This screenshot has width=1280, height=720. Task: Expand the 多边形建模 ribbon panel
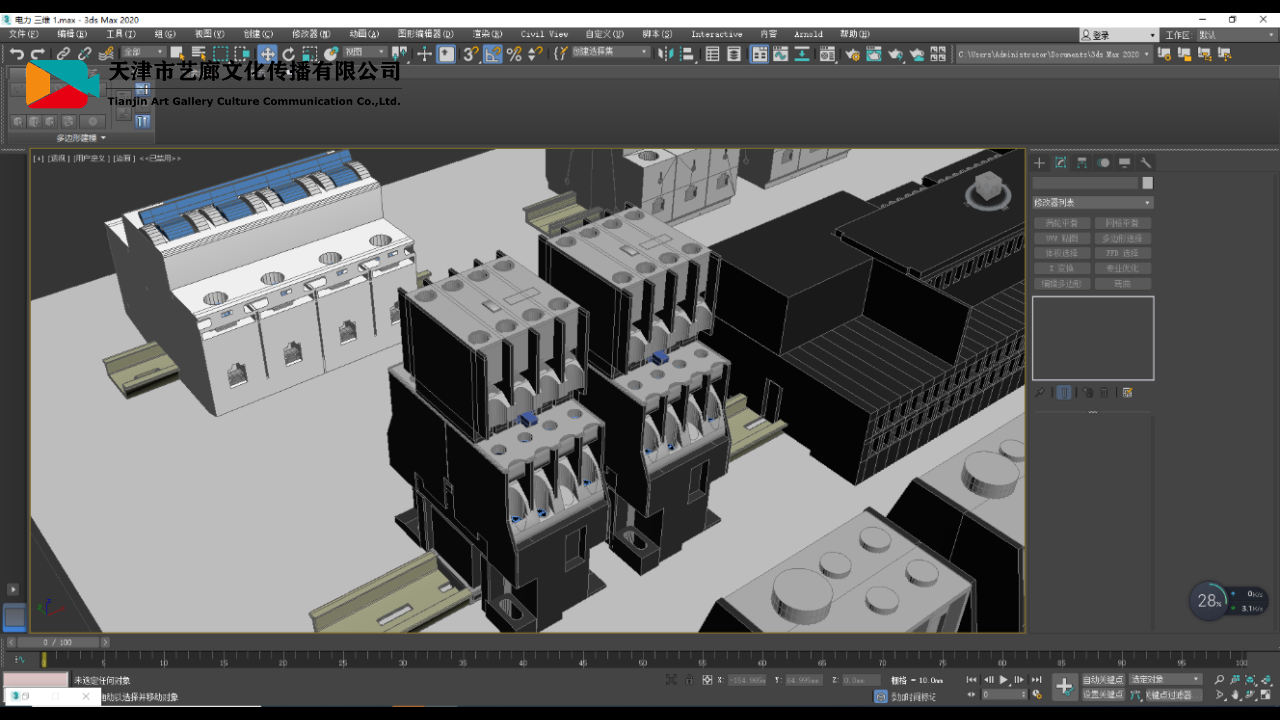tap(81, 138)
